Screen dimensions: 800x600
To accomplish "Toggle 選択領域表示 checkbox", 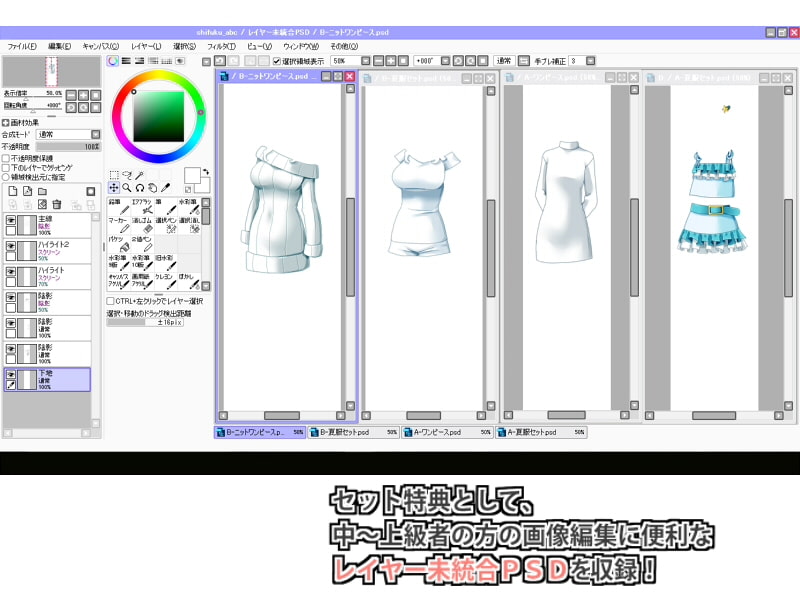I will (x=277, y=61).
